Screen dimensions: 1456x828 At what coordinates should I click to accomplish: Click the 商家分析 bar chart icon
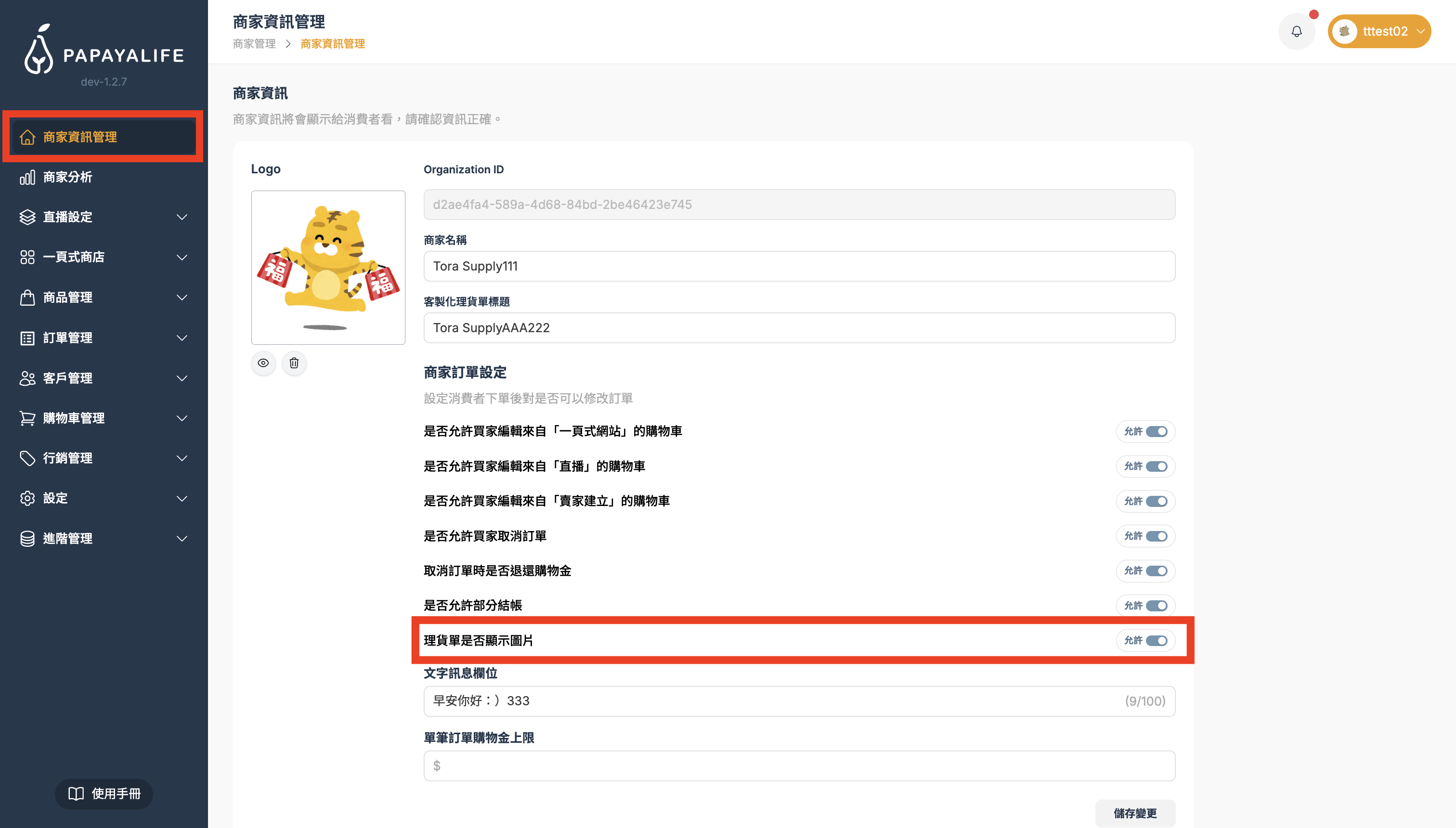click(27, 178)
